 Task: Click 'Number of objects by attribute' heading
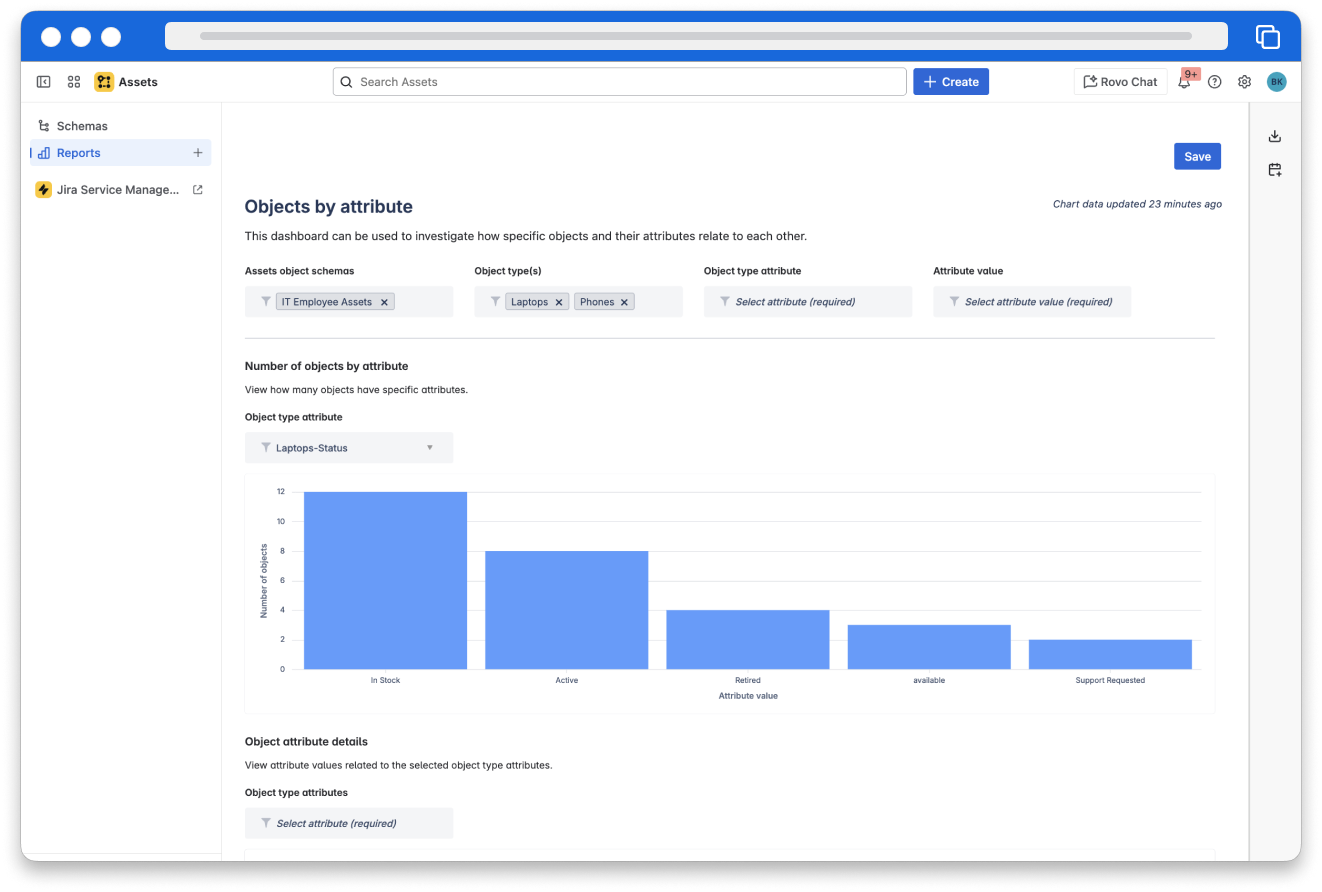coord(327,366)
